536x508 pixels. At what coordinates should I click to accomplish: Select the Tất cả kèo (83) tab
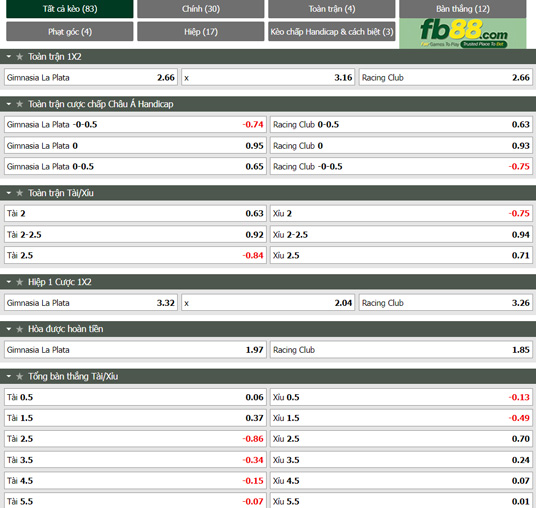click(x=70, y=9)
